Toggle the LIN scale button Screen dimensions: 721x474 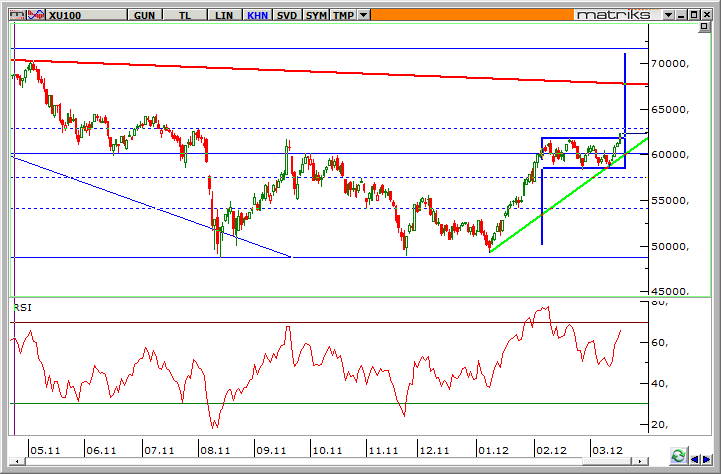(x=224, y=15)
